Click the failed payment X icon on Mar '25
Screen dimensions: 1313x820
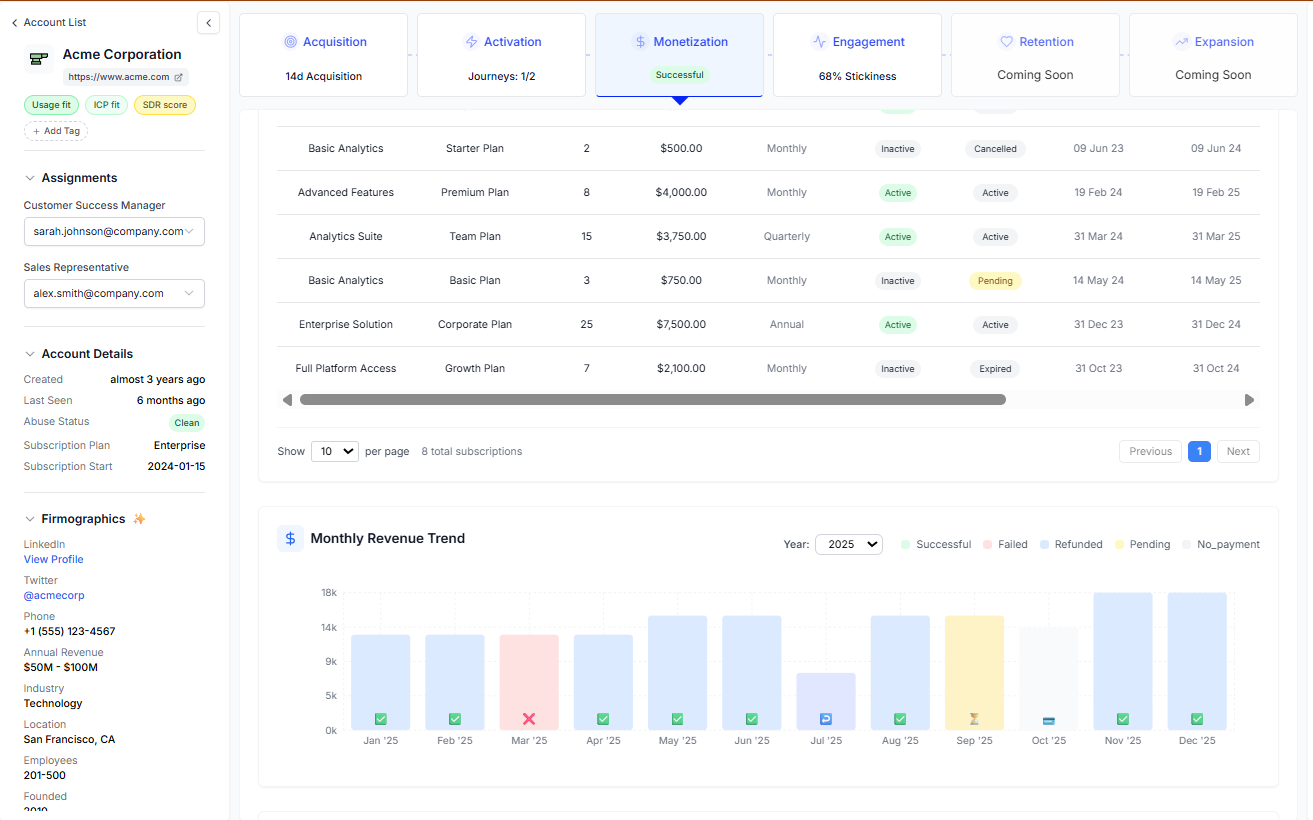[x=529, y=717]
